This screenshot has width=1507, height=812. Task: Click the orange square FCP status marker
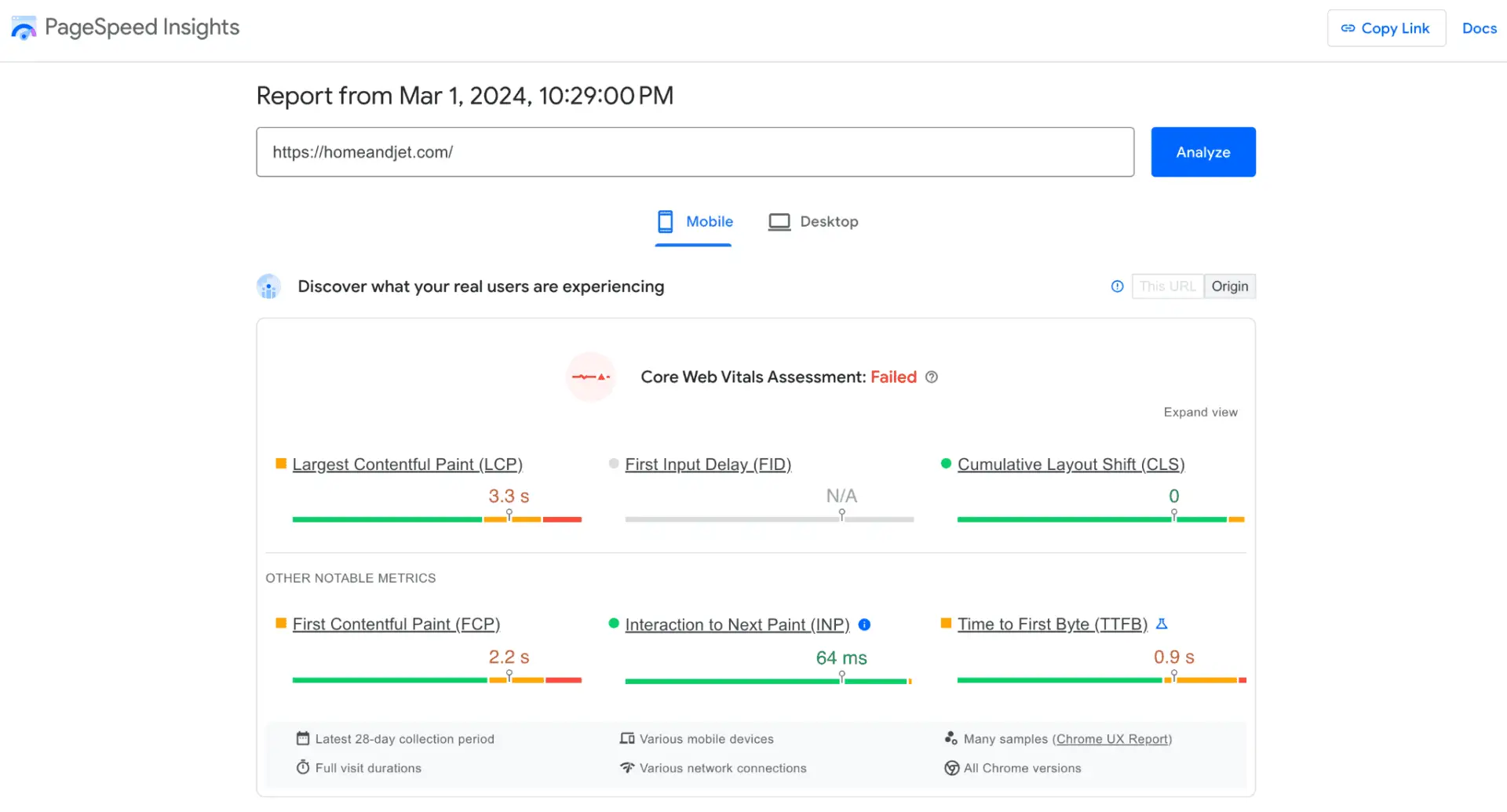pyautogui.click(x=281, y=624)
